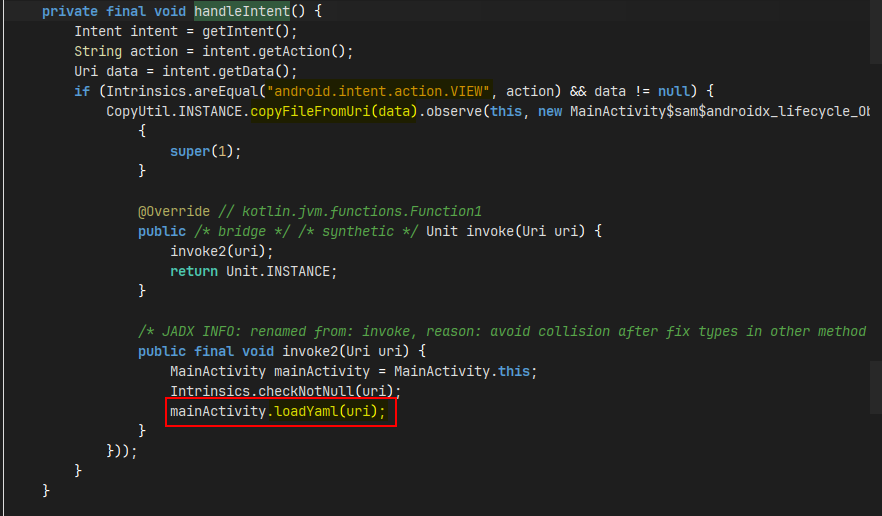
Task: Click the Intent intent variable declaration
Action: click(126, 31)
